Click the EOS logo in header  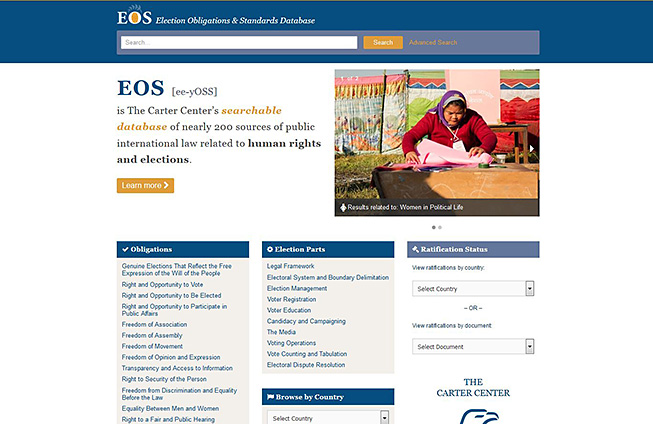(134, 16)
